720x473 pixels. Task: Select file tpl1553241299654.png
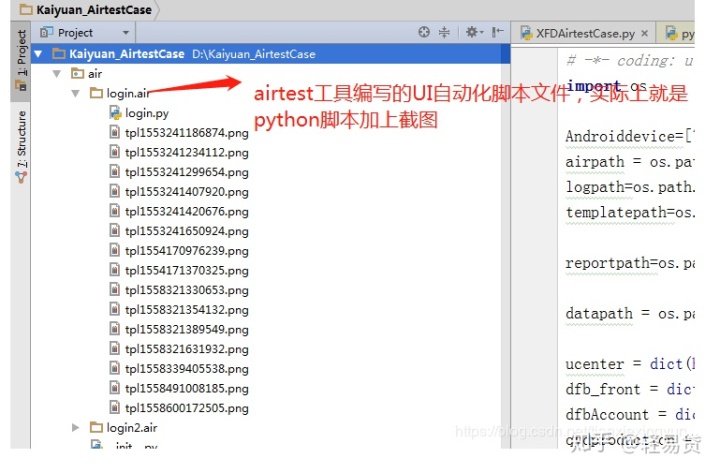[x=187, y=172]
